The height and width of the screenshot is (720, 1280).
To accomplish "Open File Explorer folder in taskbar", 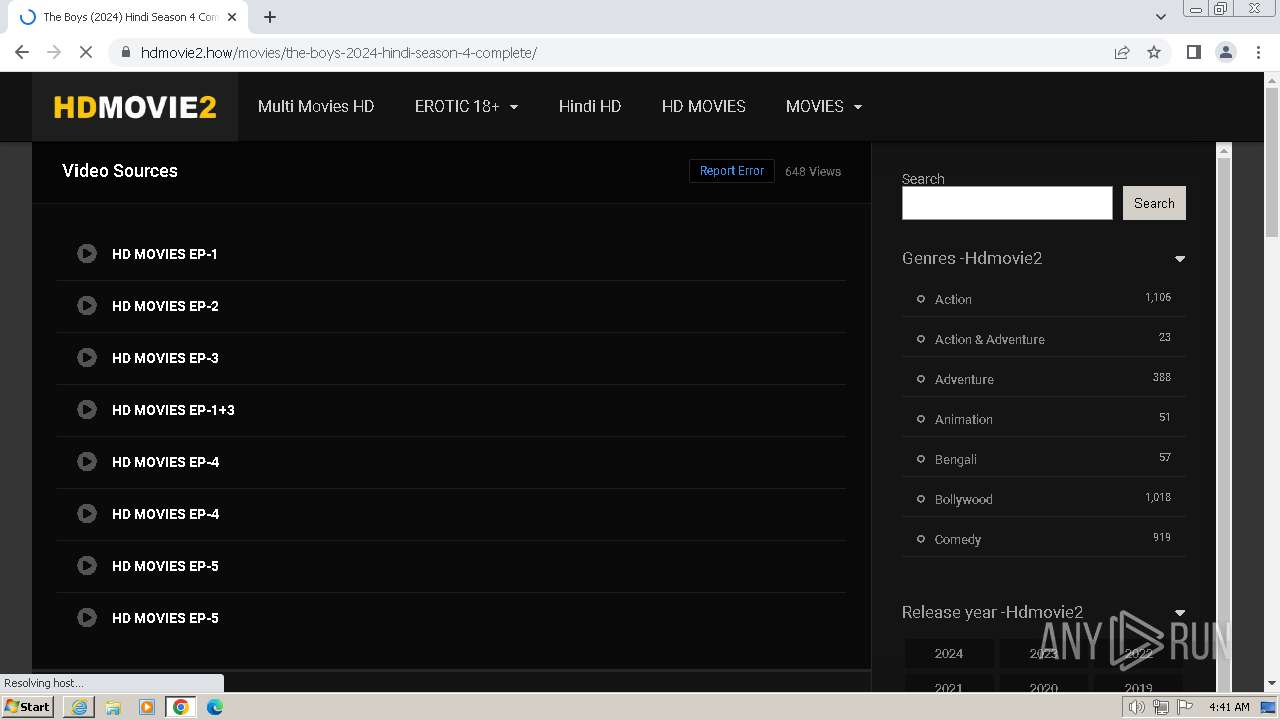I will (113, 707).
